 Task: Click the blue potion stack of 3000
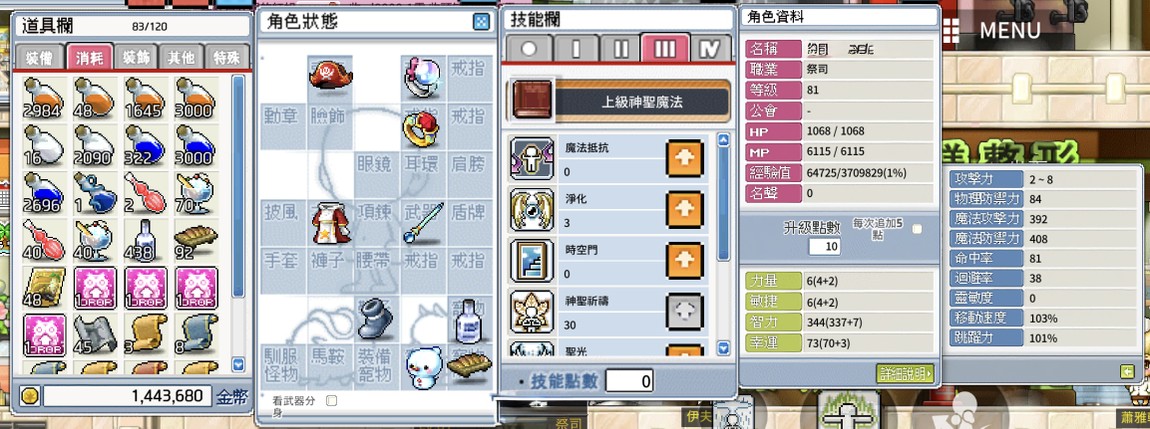click(197, 144)
